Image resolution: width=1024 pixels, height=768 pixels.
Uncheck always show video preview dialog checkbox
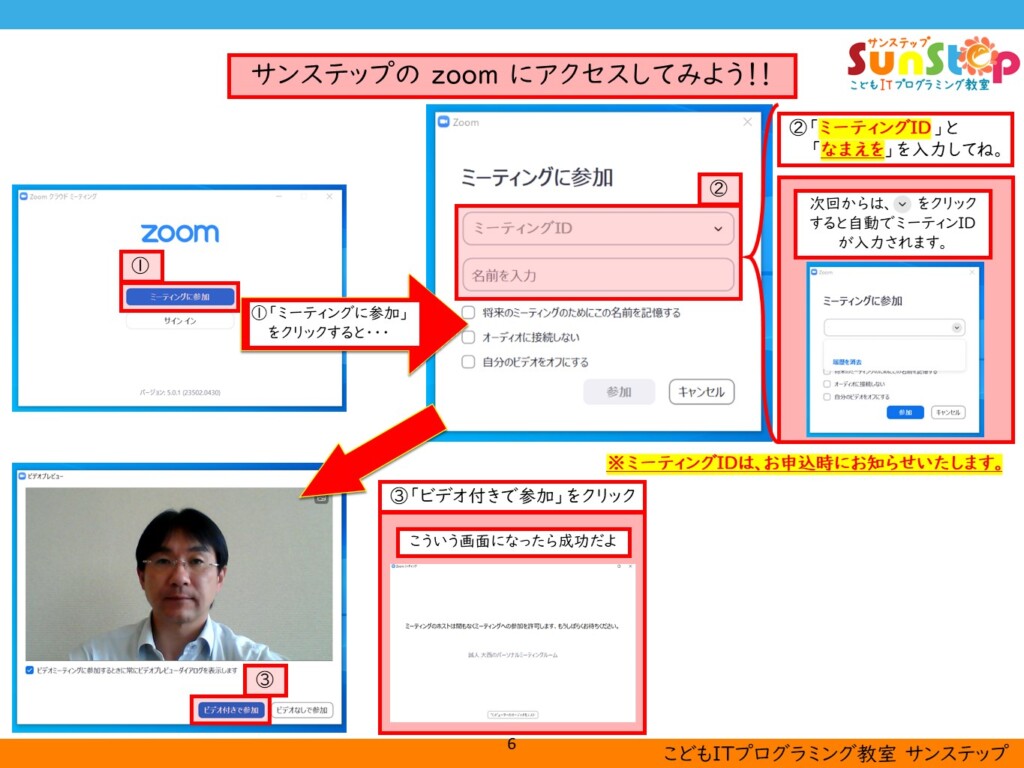point(29,670)
